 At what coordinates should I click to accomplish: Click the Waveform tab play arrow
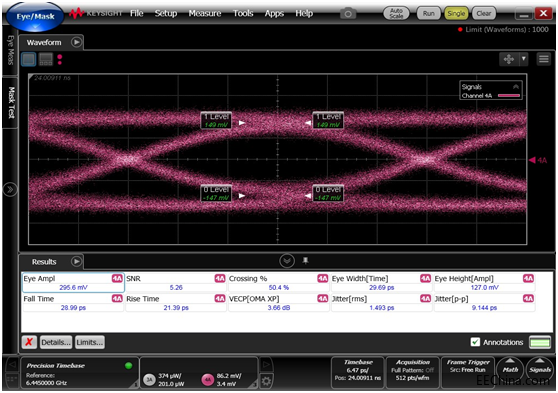click(76, 42)
